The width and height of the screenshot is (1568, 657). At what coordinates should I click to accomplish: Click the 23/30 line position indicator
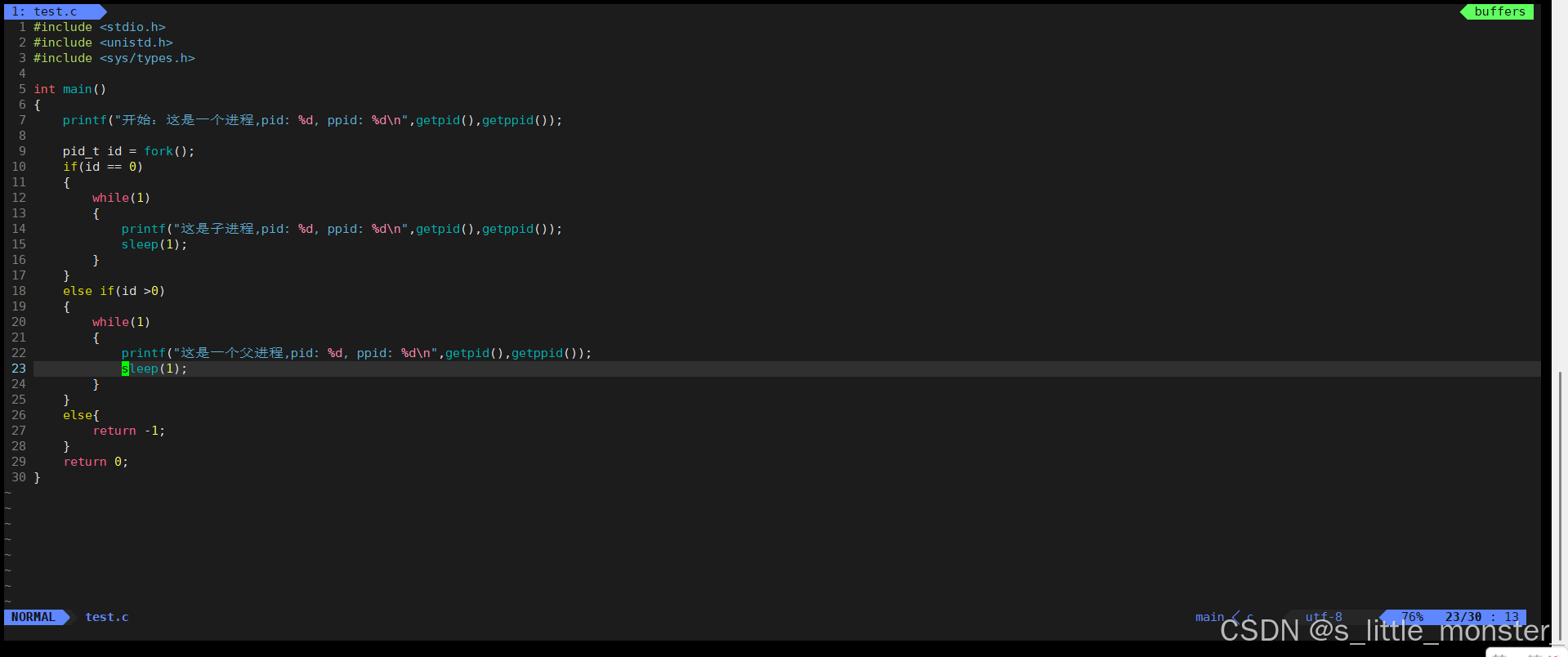click(1463, 617)
